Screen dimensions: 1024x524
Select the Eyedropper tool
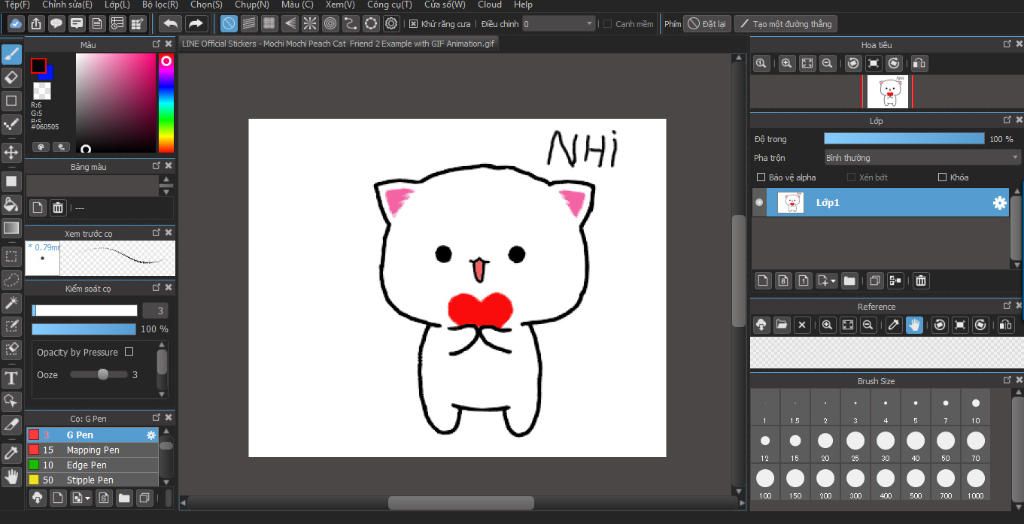[11, 452]
